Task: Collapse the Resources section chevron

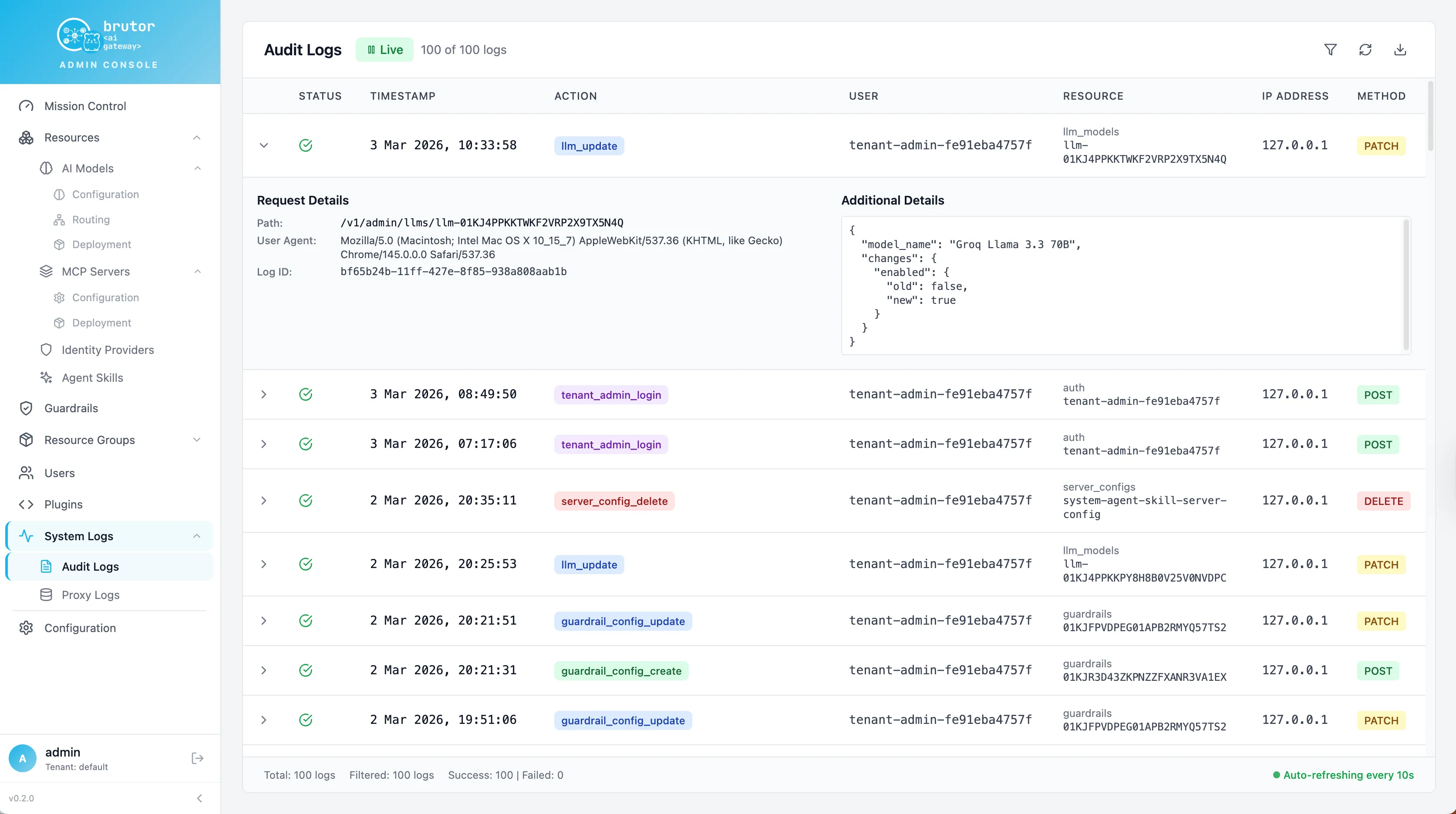Action: [x=197, y=138]
